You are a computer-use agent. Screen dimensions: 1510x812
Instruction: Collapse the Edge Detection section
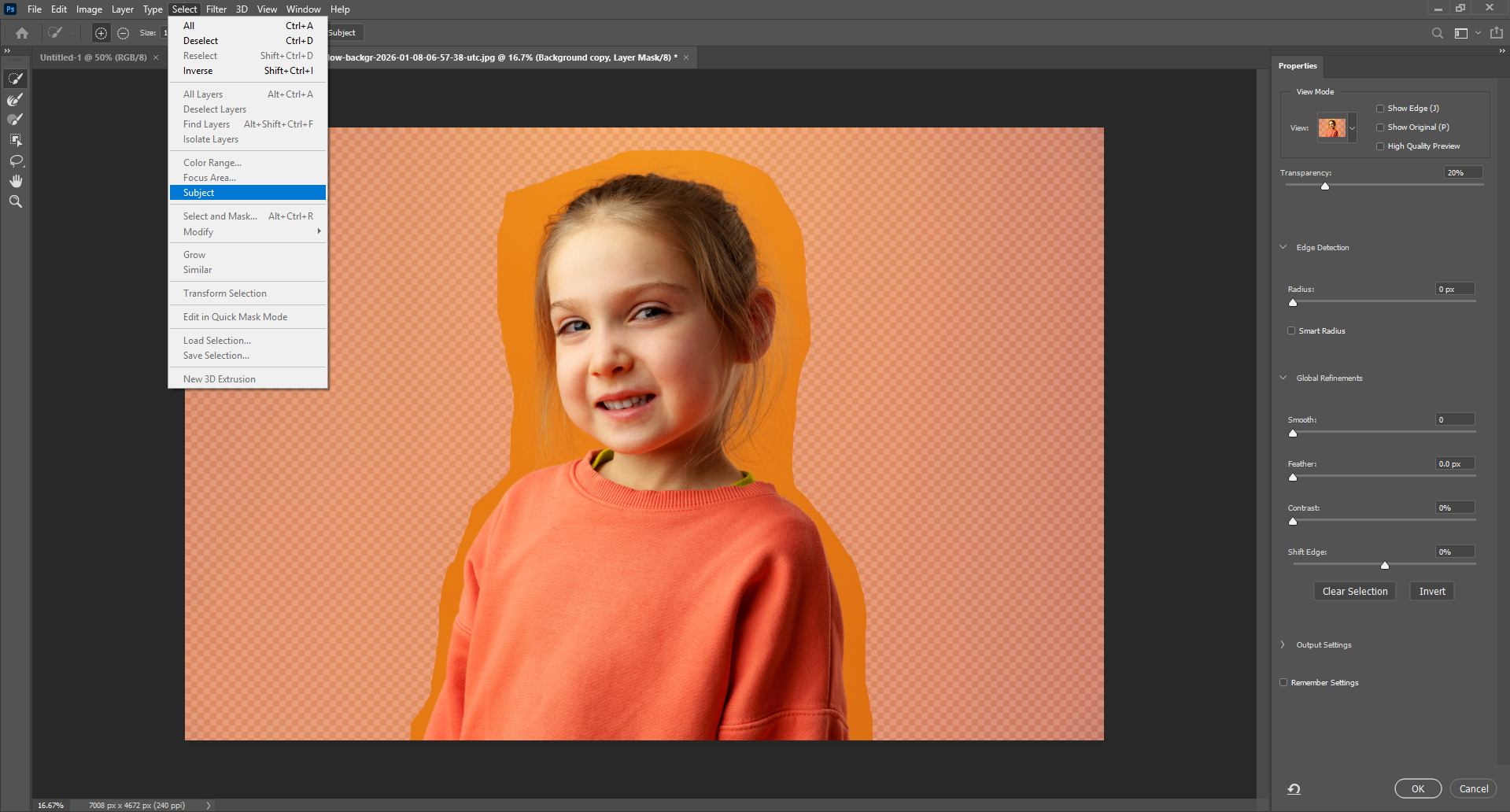coord(1284,246)
